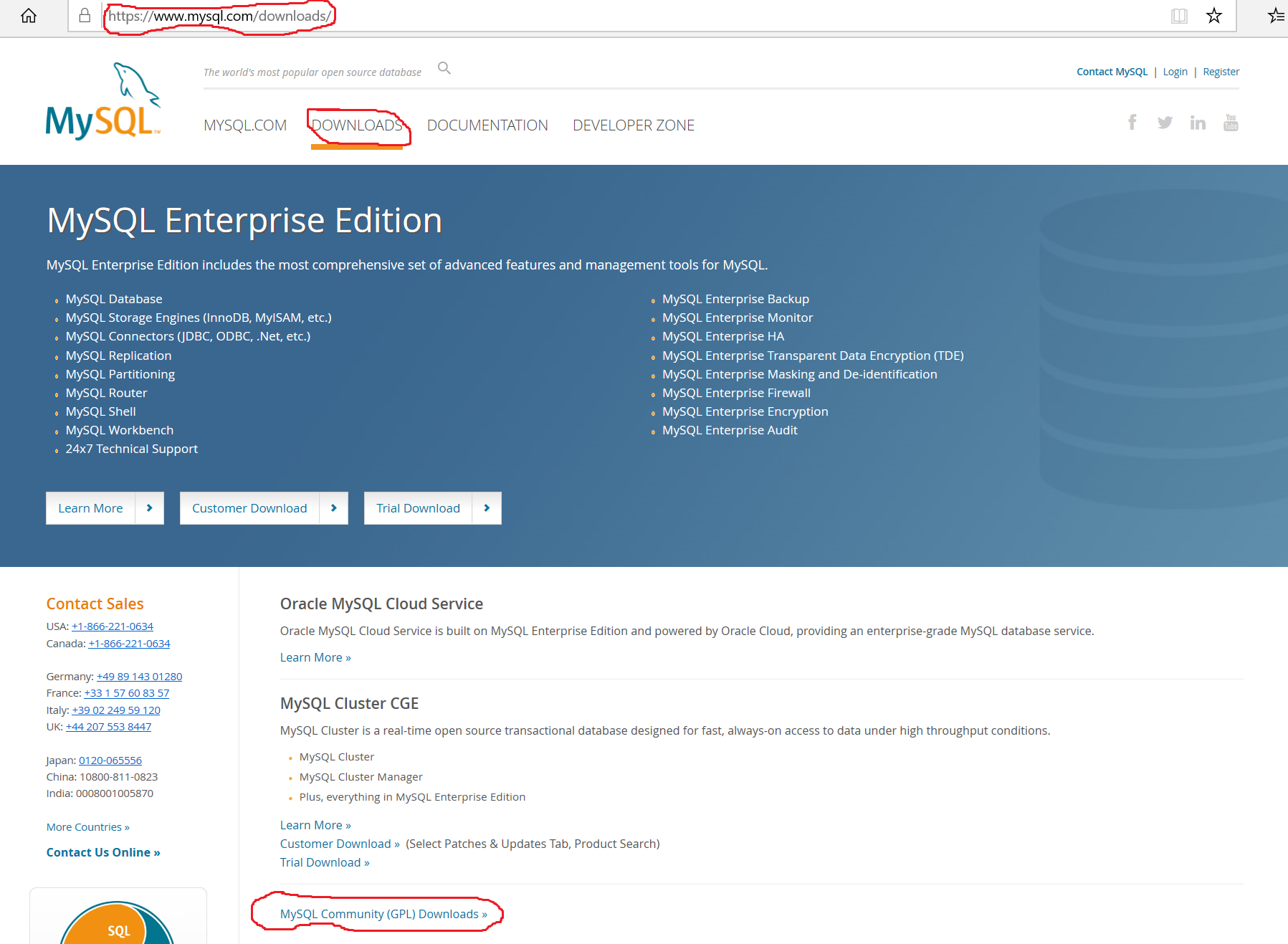This screenshot has height=944, width=1288.
Task: Open MySQL Twitter page icon
Action: (1165, 123)
